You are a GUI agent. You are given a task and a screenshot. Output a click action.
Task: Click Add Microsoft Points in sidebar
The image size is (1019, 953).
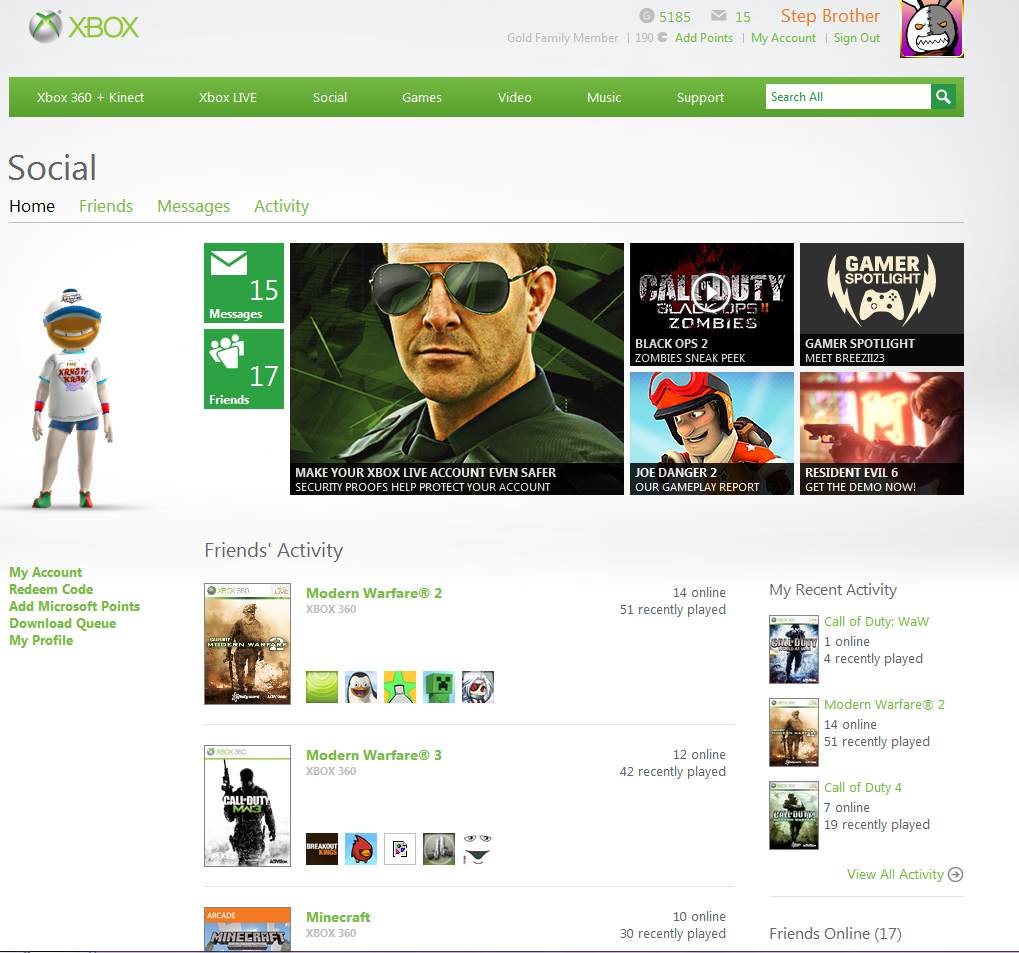pyautogui.click(x=74, y=606)
